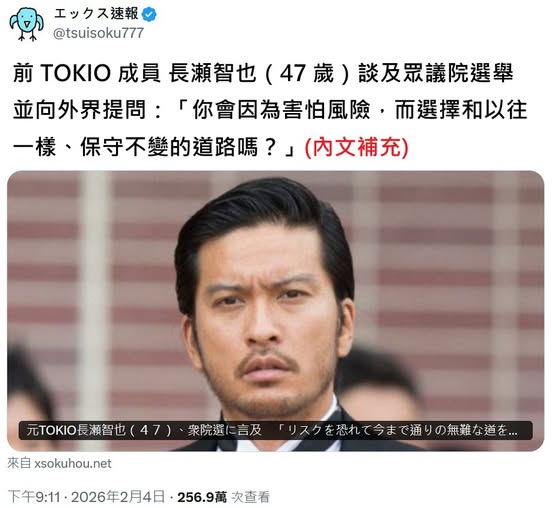Open the blue bird profile avatar
Viewport: 552px width, 508px height.
(27, 24)
